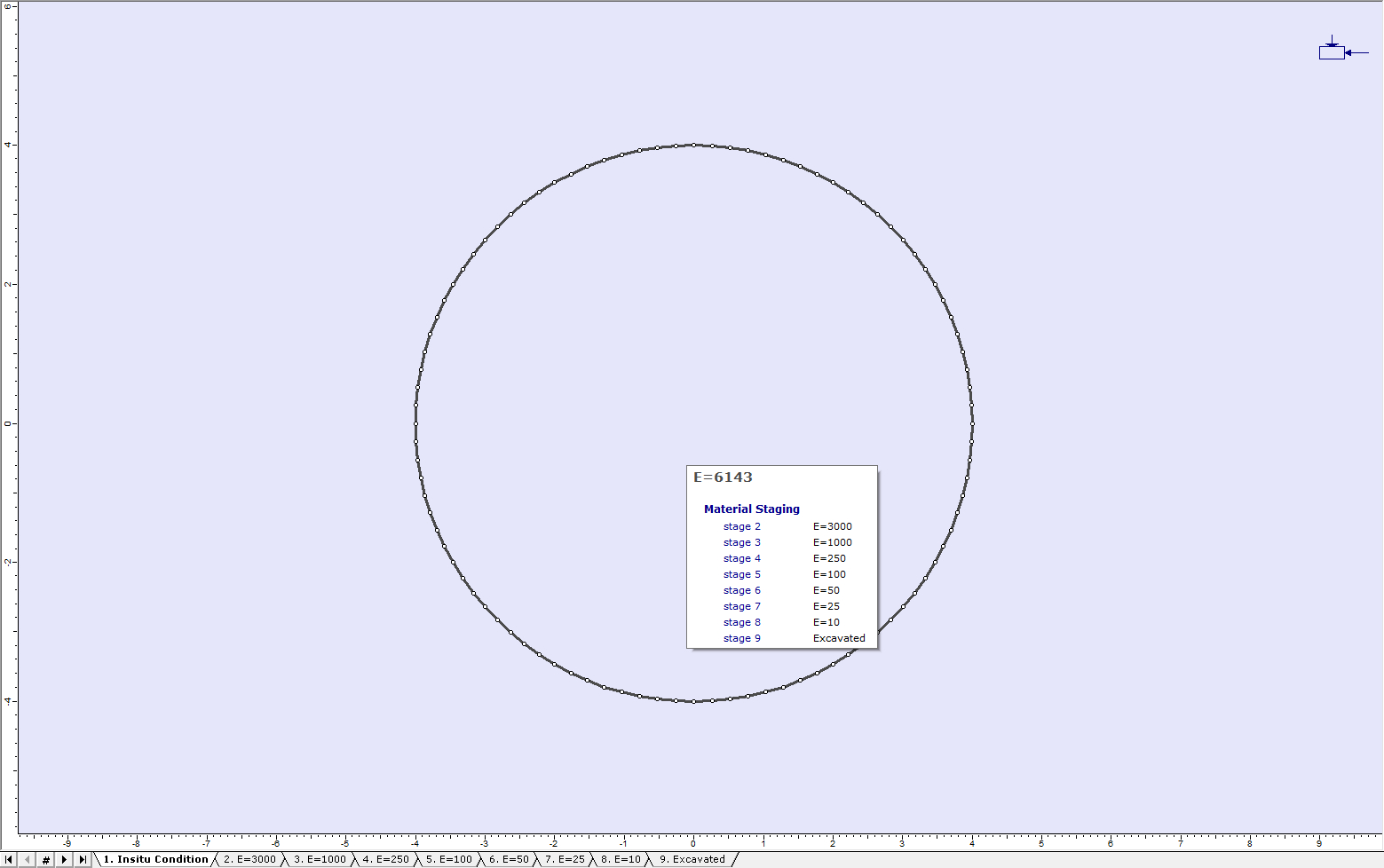The width and height of the screenshot is (1384, 868).
Task: Click the # stage selector button
Action: click(45, 859)
